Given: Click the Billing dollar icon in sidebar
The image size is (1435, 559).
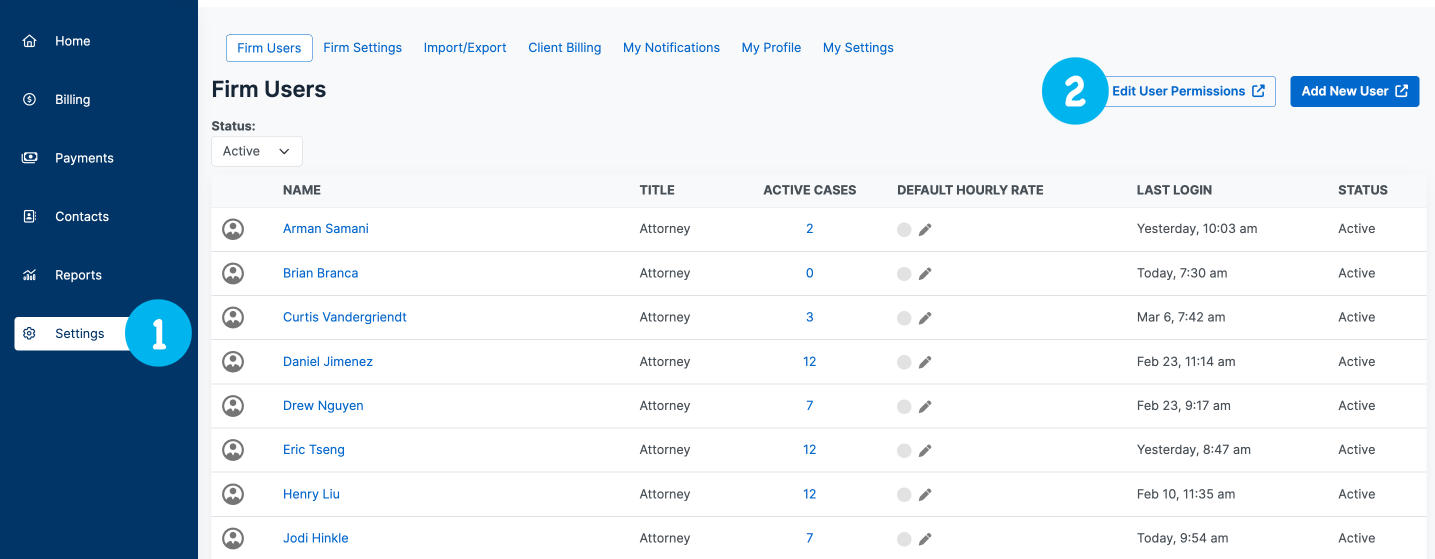Looking at the screenshot, I should point(30,99).
